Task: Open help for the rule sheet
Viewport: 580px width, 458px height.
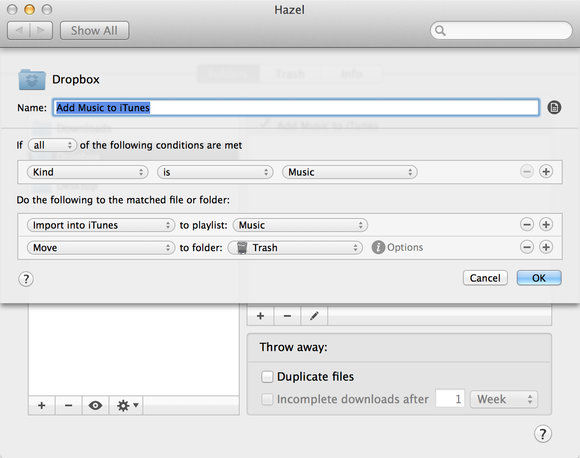Action: coord(26,279)
